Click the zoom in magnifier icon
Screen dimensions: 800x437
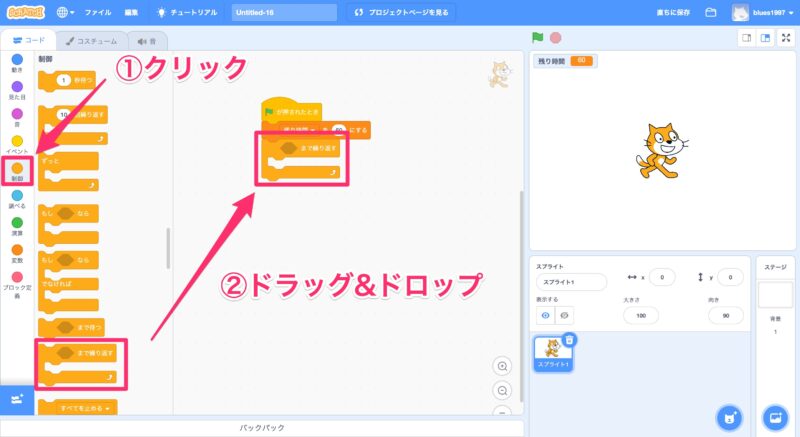pyautogui.click(x=502, y=366)
